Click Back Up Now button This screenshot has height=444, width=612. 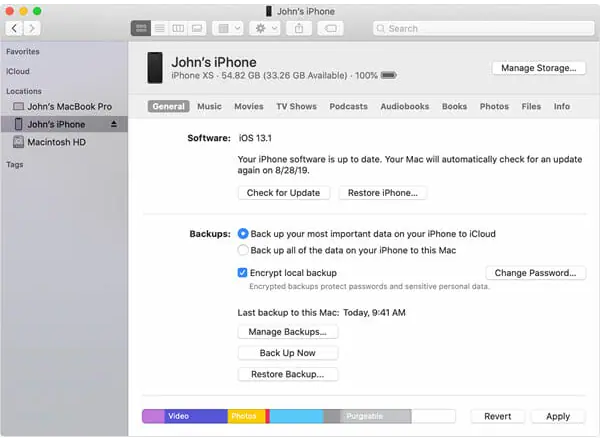tap(288, 353)
